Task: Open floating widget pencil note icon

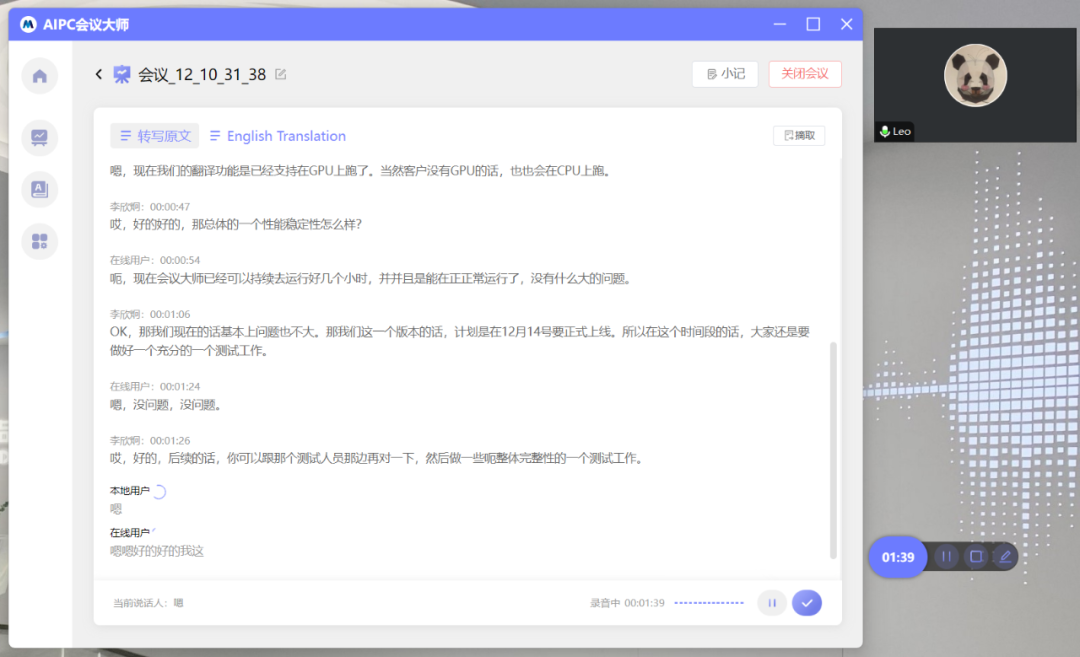Action: [1005, 556]
